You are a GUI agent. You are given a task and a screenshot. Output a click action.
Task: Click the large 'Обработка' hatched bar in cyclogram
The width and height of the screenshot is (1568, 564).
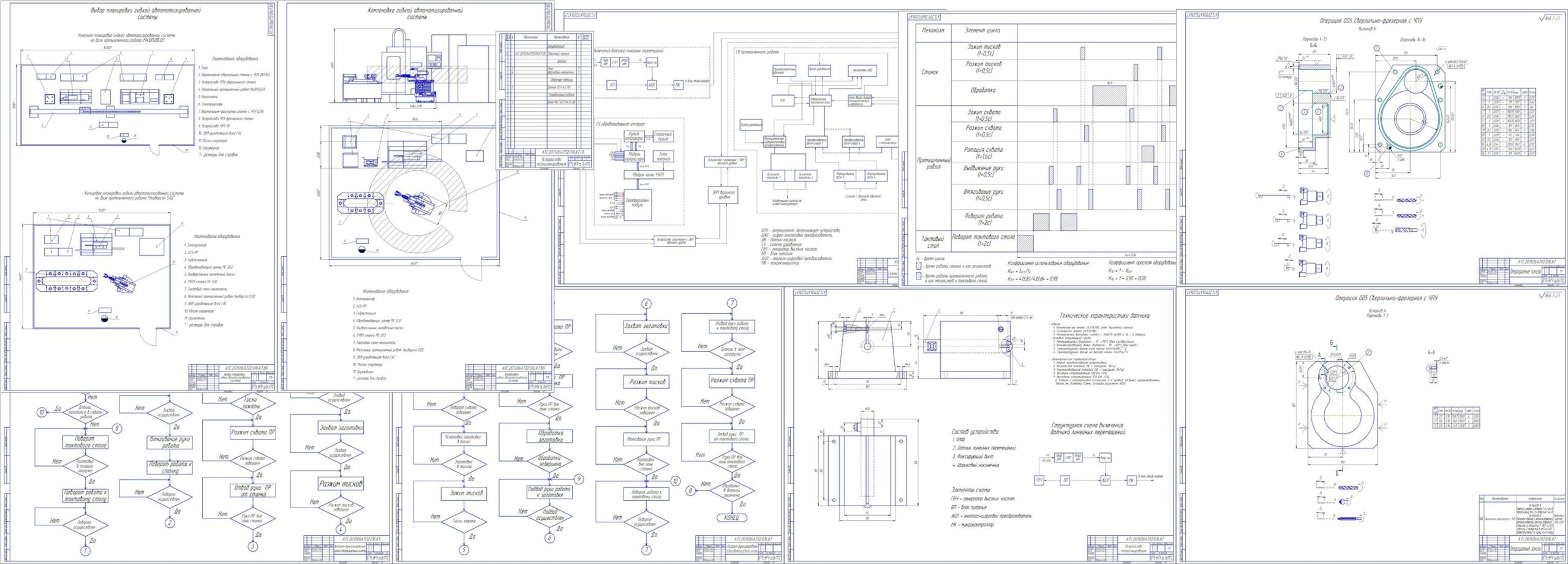point(1109,95)
